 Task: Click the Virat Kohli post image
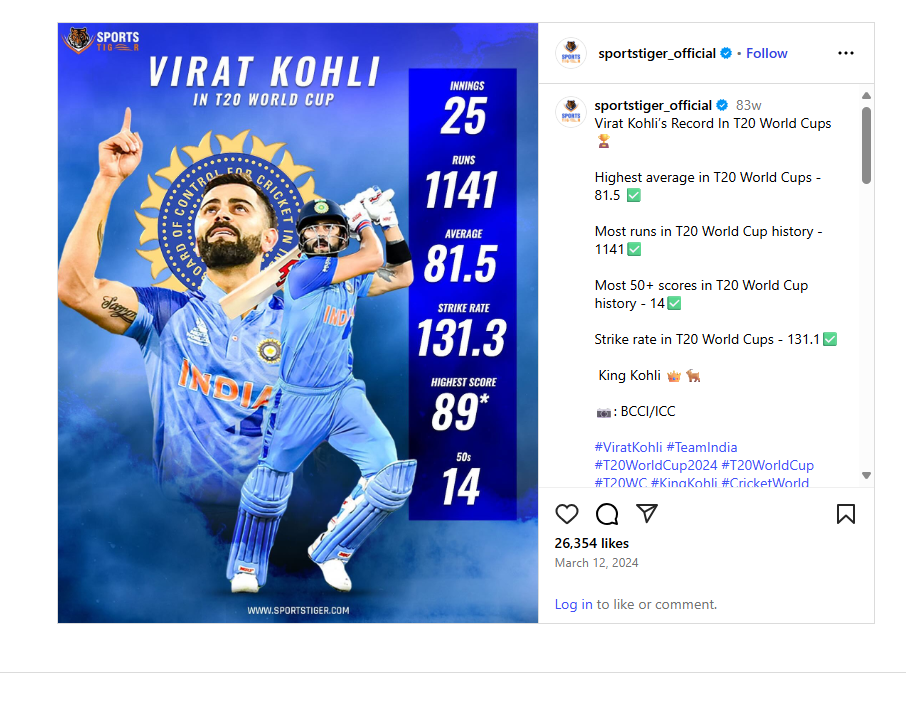pyautogui.click(x=298, y=322)
